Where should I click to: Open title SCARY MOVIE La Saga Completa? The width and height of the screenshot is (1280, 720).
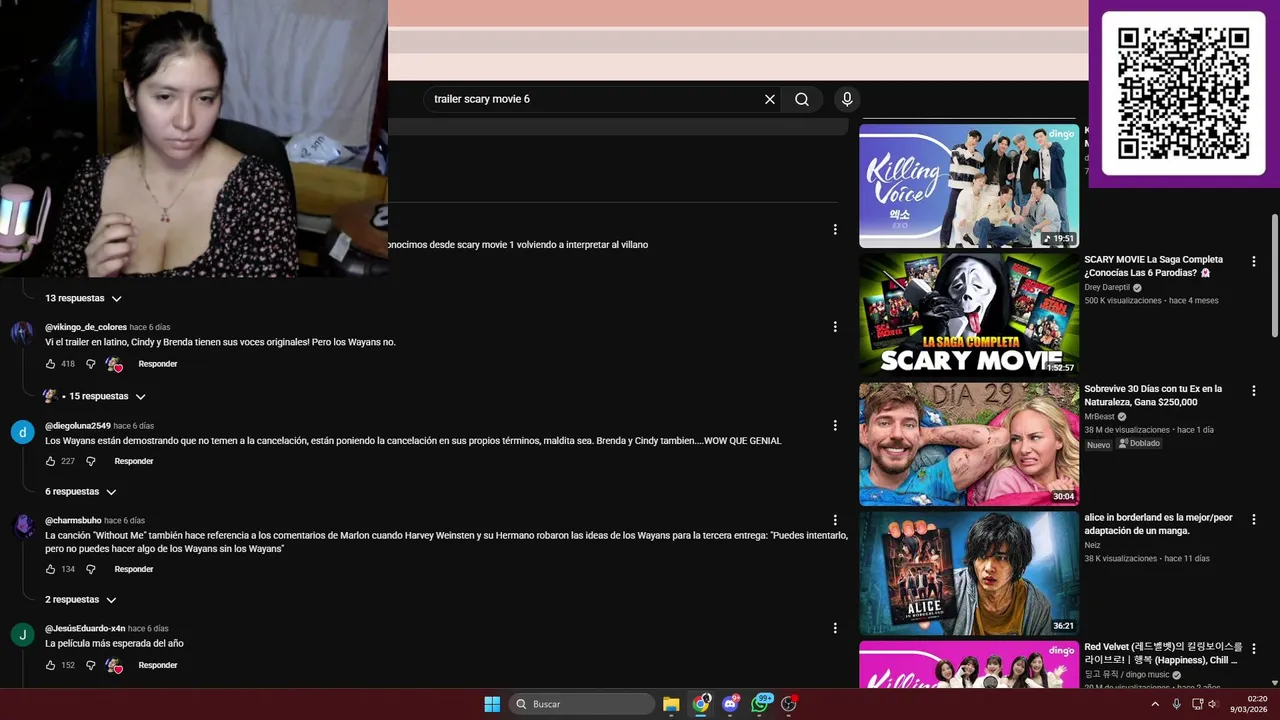(x=1154, y=266)
